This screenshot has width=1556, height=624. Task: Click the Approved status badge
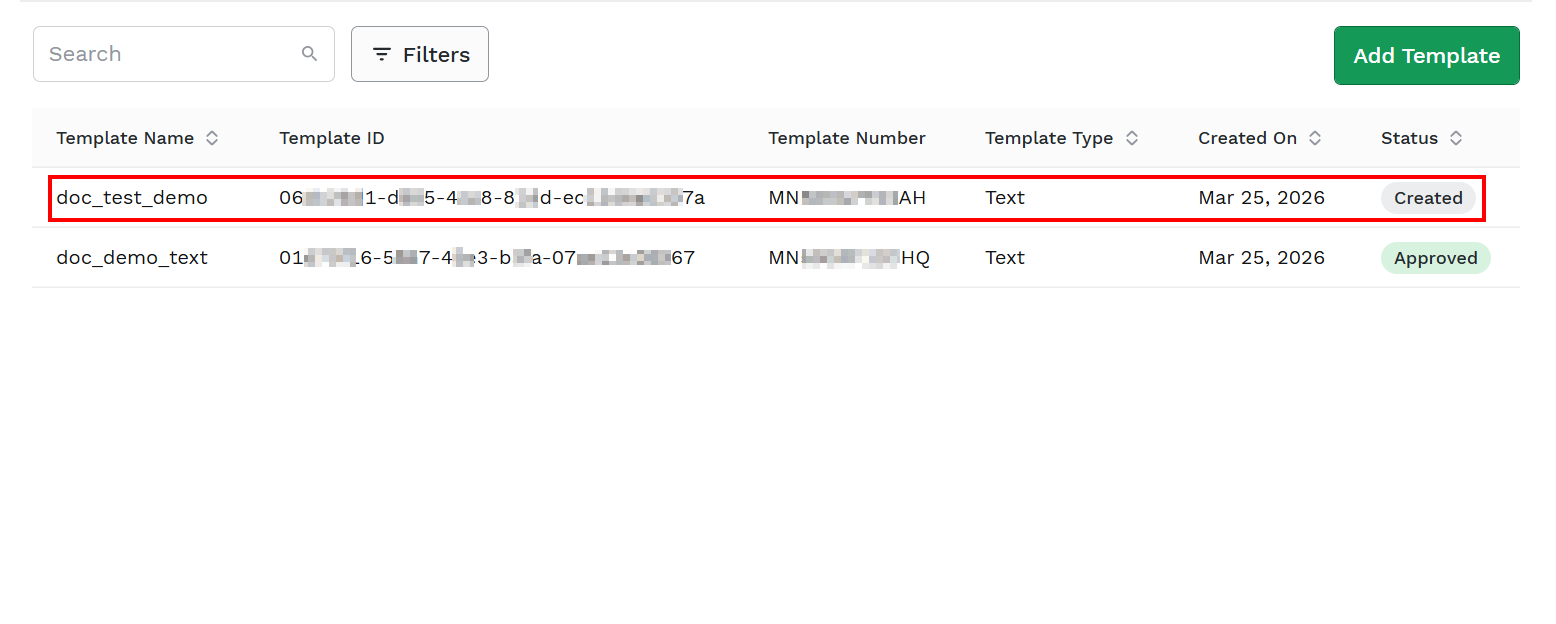click(x=1436, y=258)
